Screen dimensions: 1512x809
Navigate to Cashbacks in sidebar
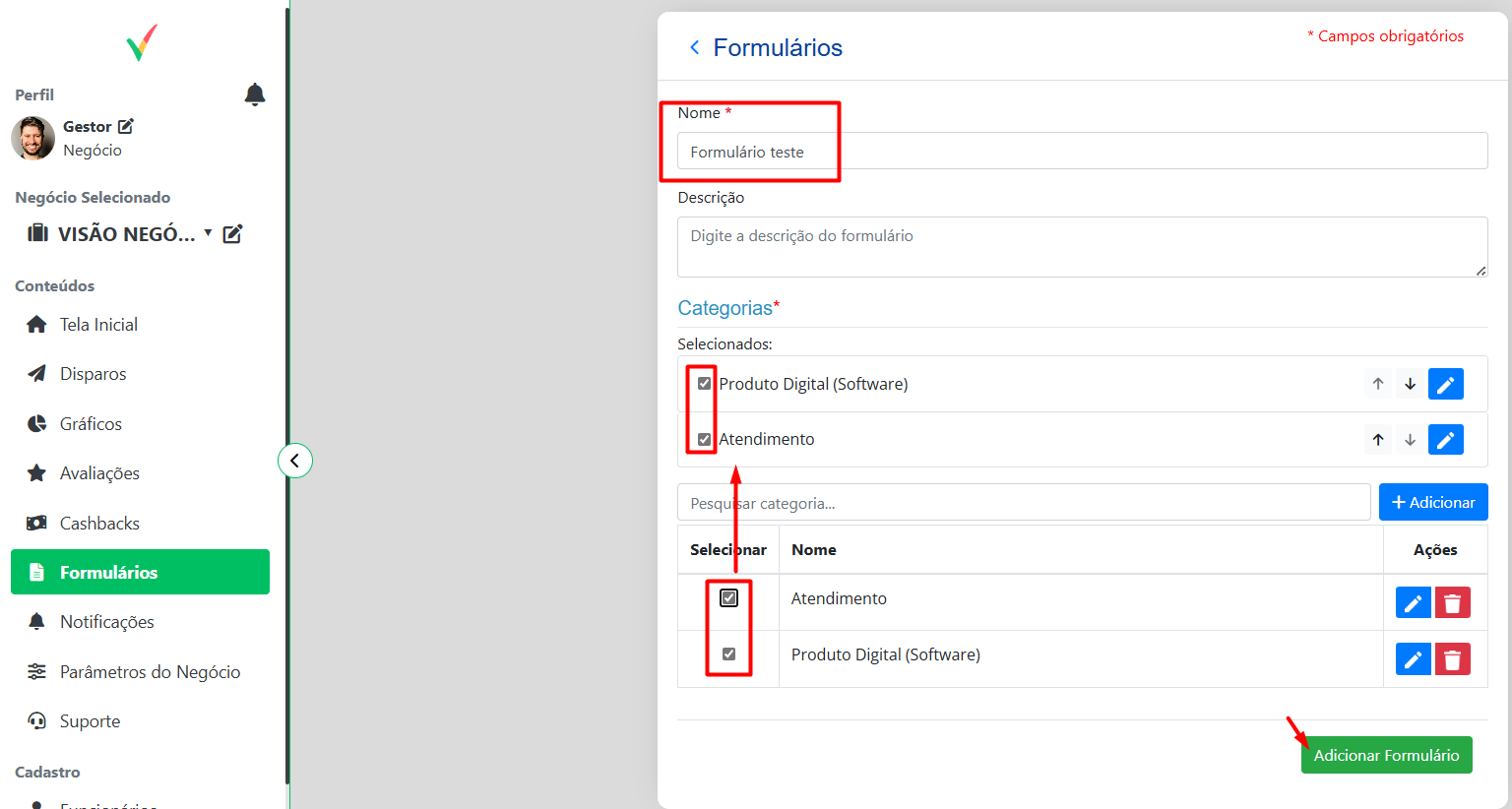[x=98, y=524]
